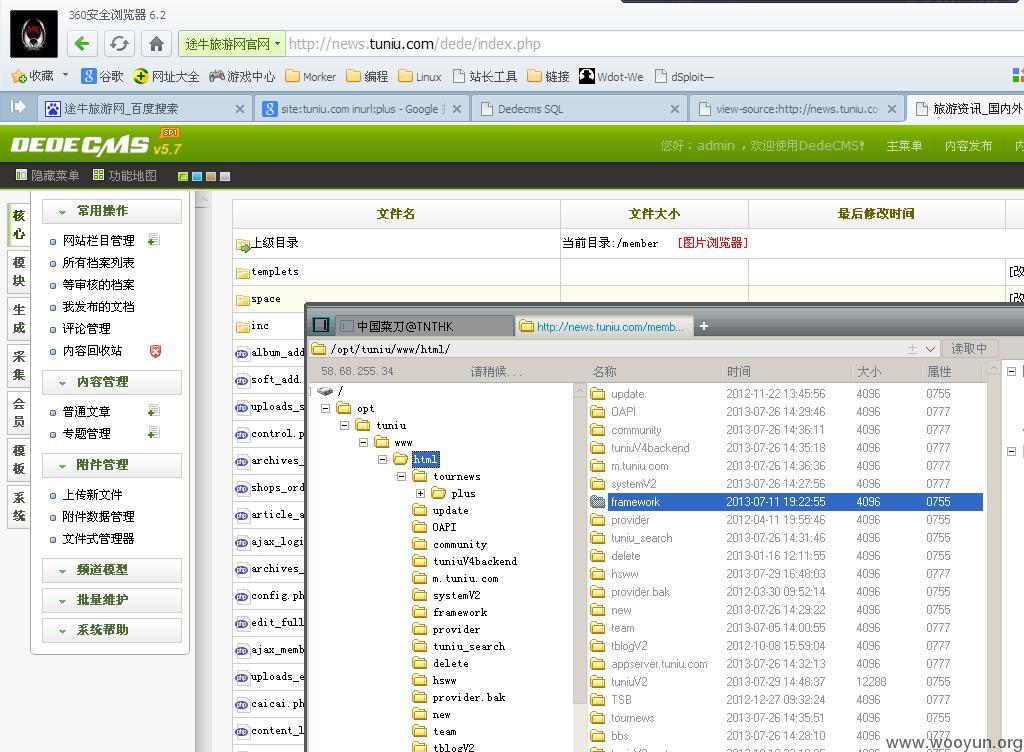Open the 主菜单 top menu

pyautogui.click(x=904, y=146)
